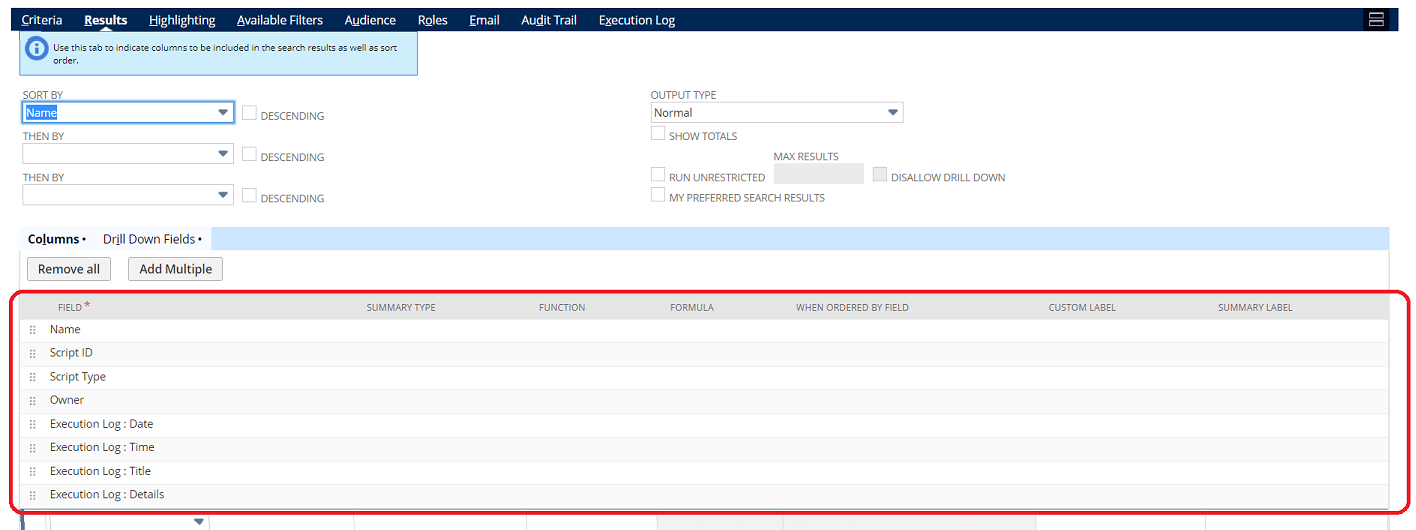This screenshot has height=530, width=1416.
Task: Click the Custom Label column header
Action: pos(1082,307)
